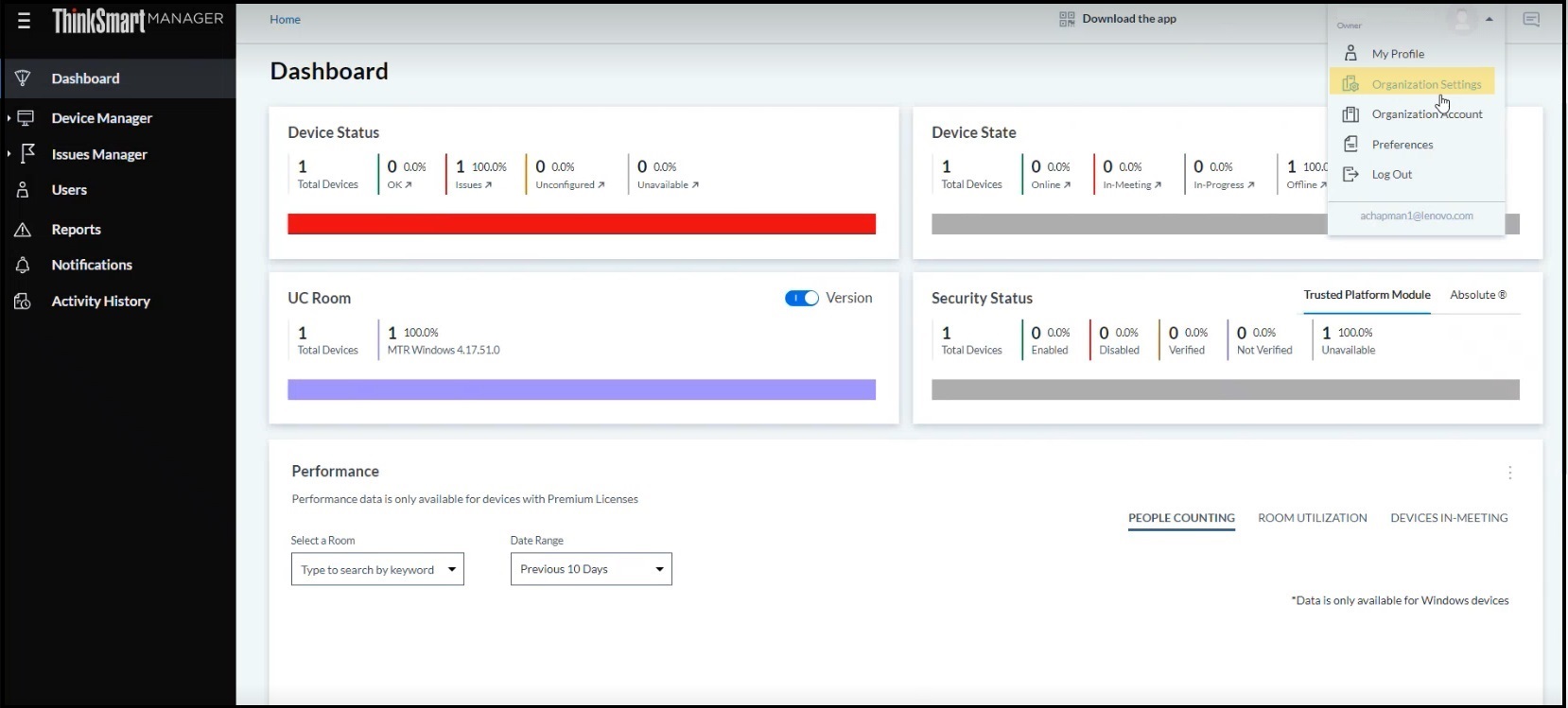Open the hamburger menu icon
Screen dimensions: 1568x708
[x=24, y=20]
